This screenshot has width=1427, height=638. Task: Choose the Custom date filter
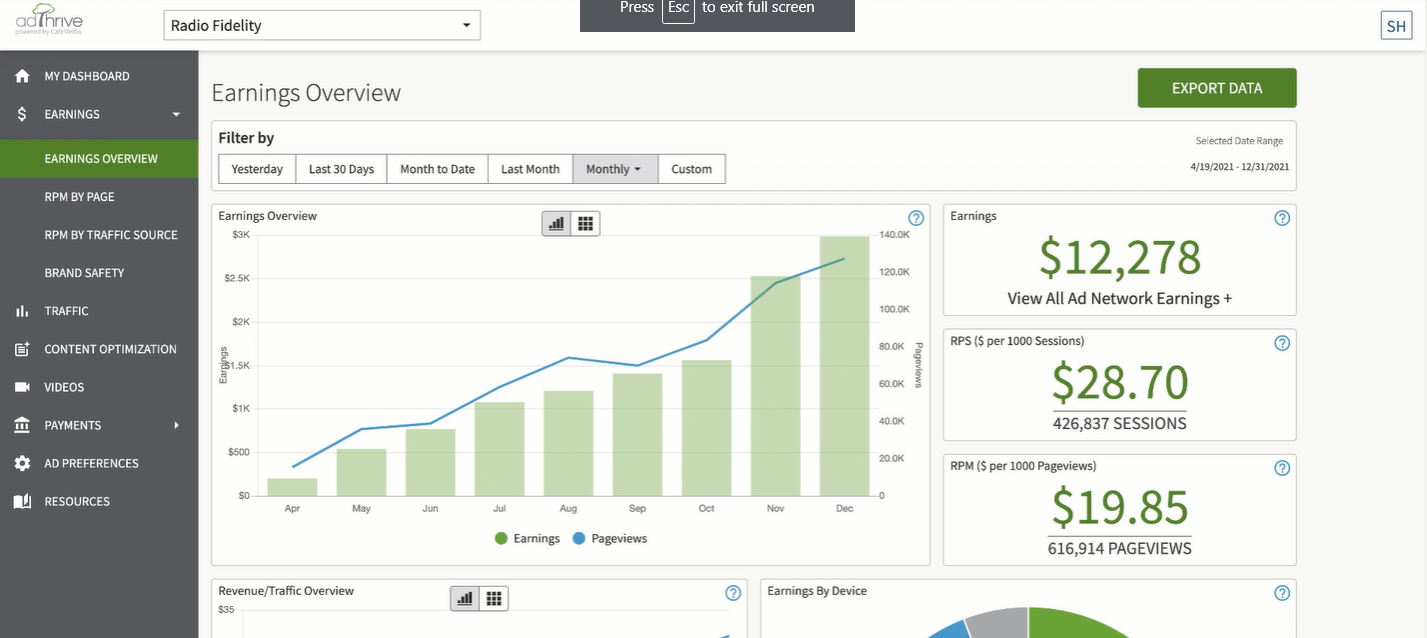click(x=692, y=169)
